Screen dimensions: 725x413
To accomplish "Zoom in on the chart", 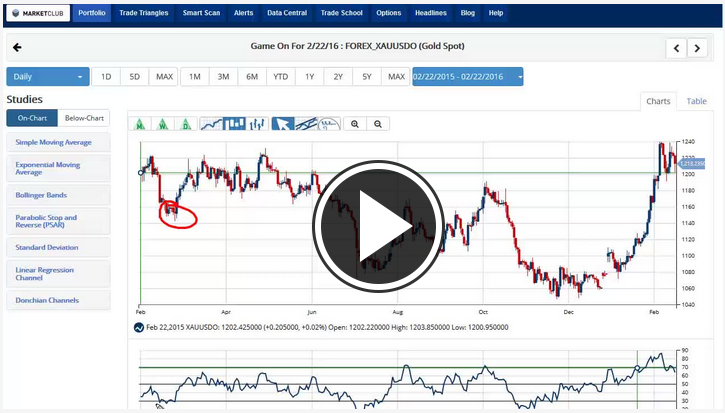I will [354, 124].
